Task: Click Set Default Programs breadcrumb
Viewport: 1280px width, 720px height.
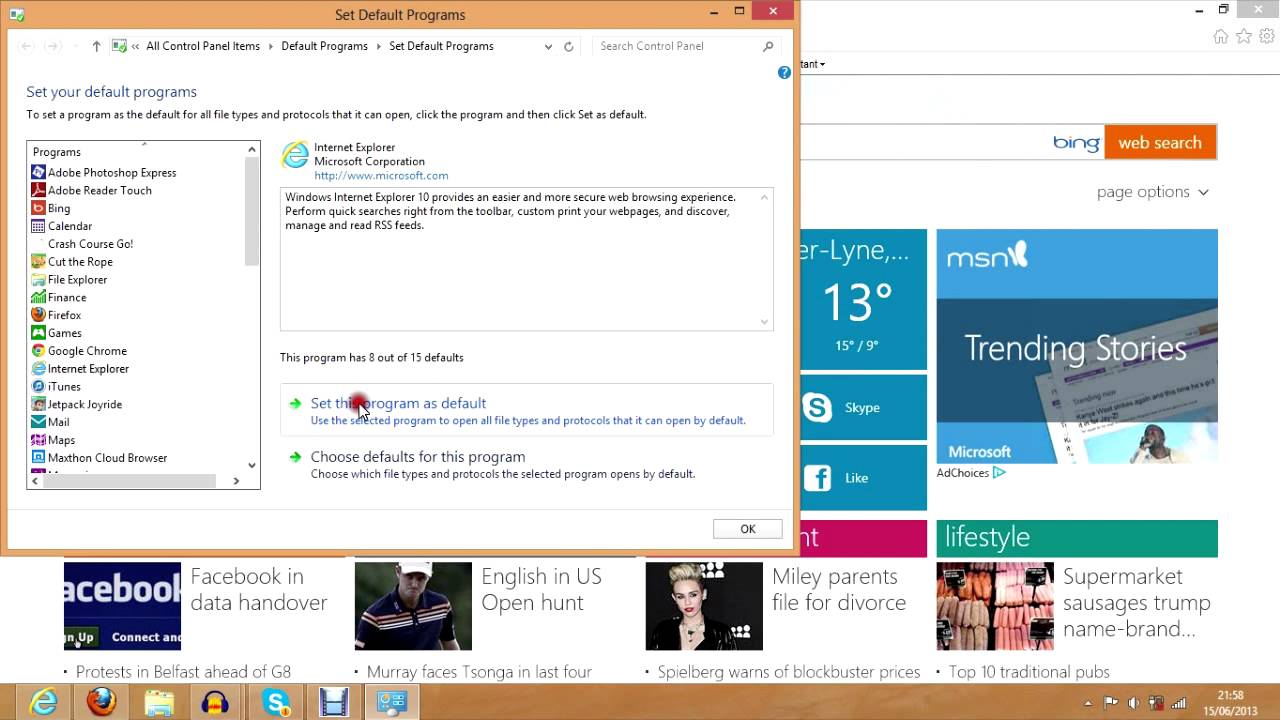Action: 441,46
